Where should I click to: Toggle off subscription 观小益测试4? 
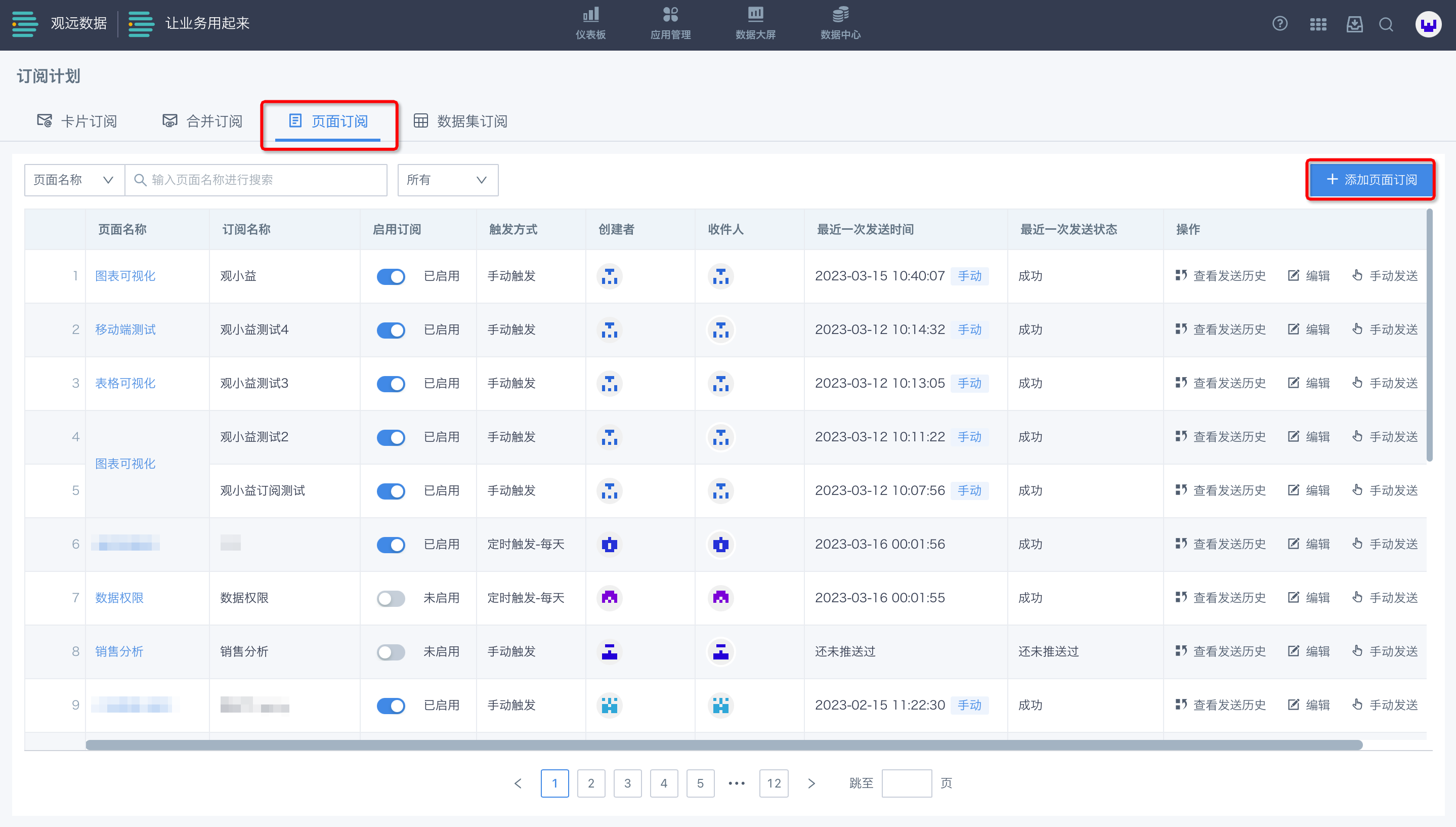point(391,330)
